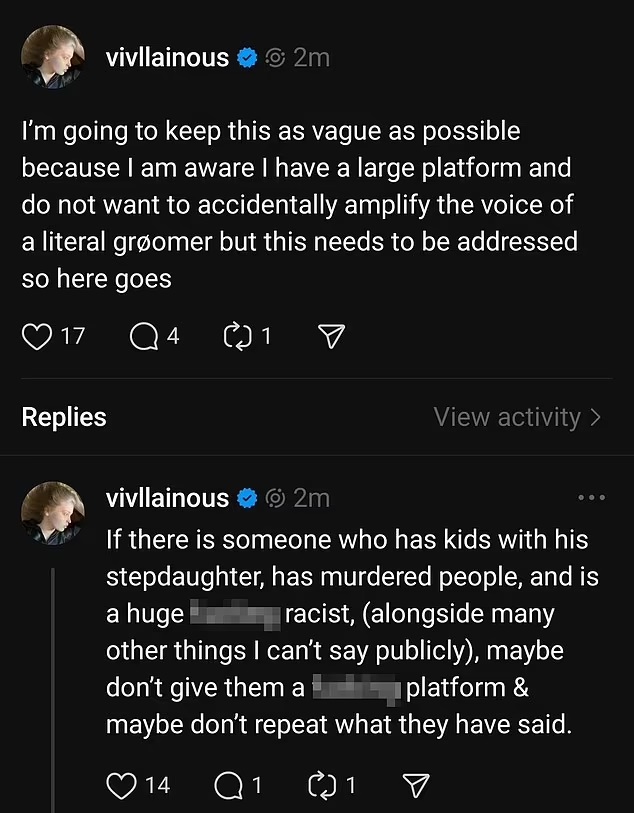Share the reply via send icon
Viewport: 634px width, 813px height.
414,785
